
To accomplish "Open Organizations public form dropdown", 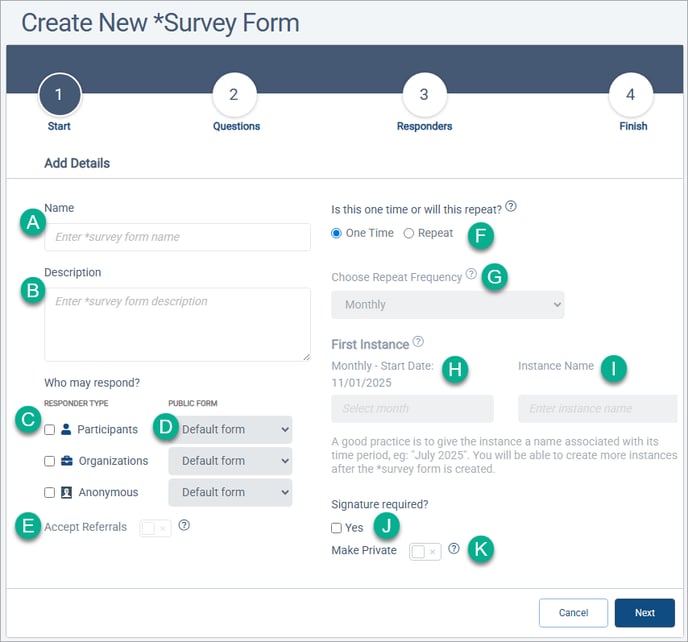I will [230, 461].
